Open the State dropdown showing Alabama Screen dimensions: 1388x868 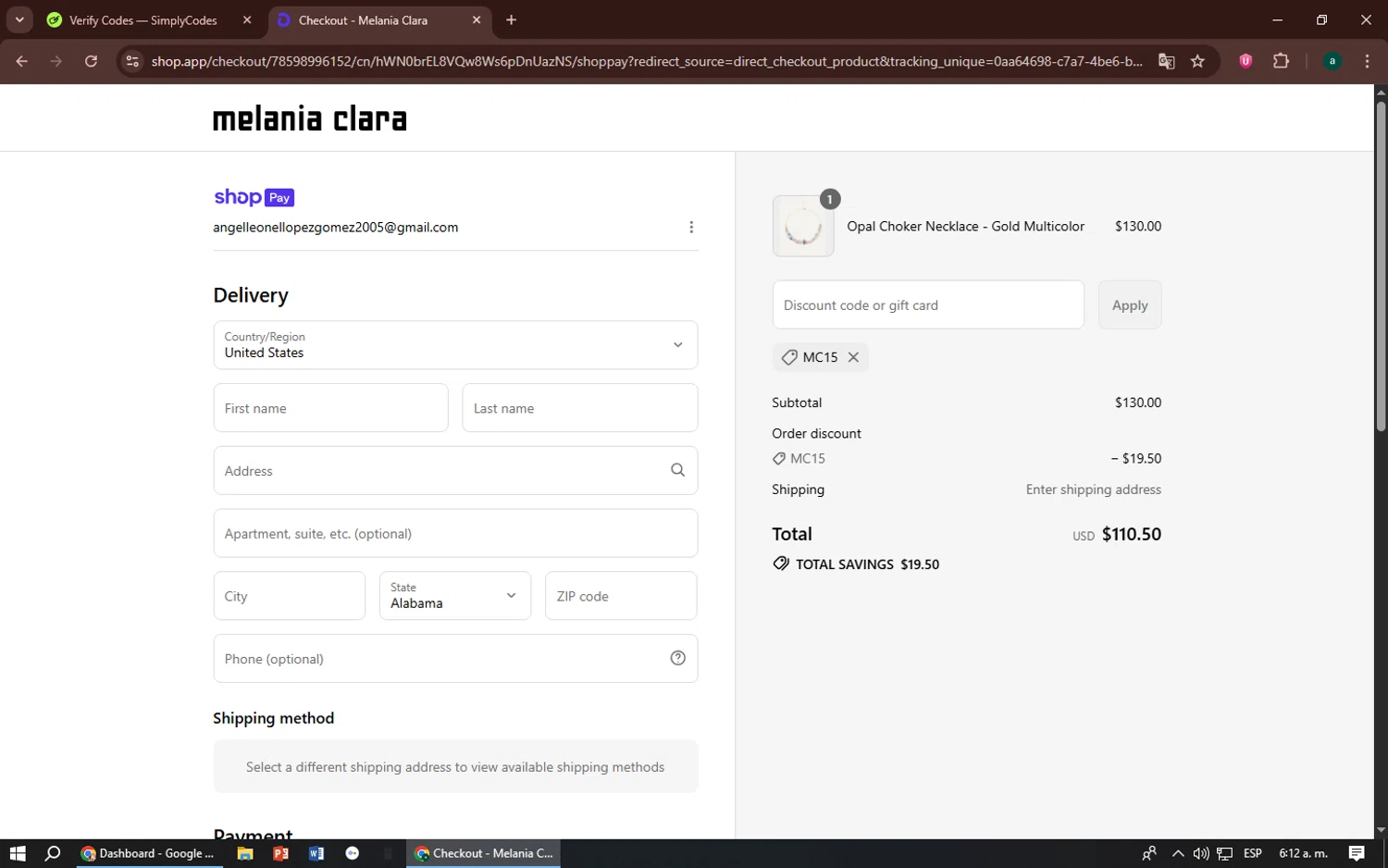coord(455,596)
